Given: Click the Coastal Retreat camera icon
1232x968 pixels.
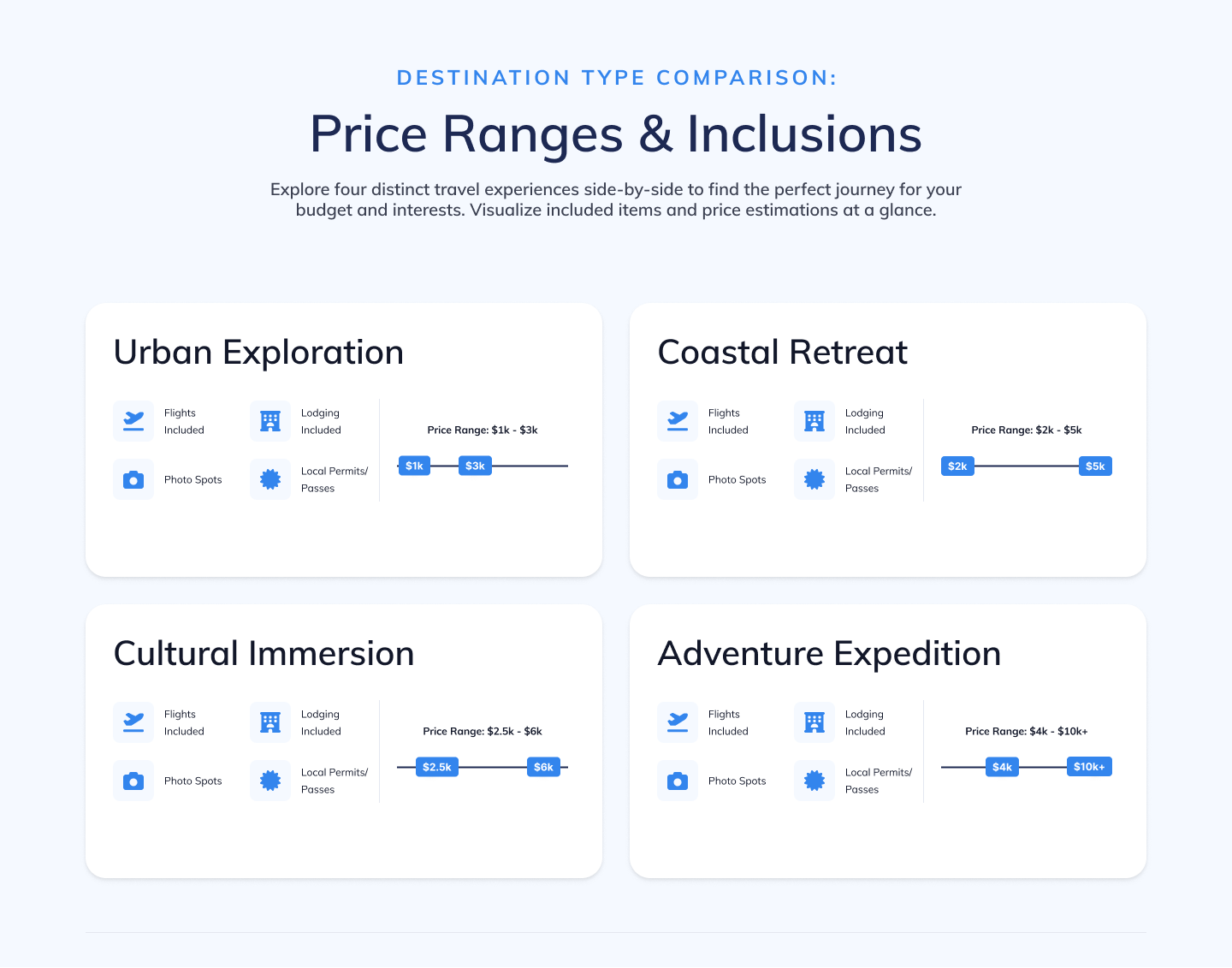Looking at the screenshot, I should click(x=678, y=479).
